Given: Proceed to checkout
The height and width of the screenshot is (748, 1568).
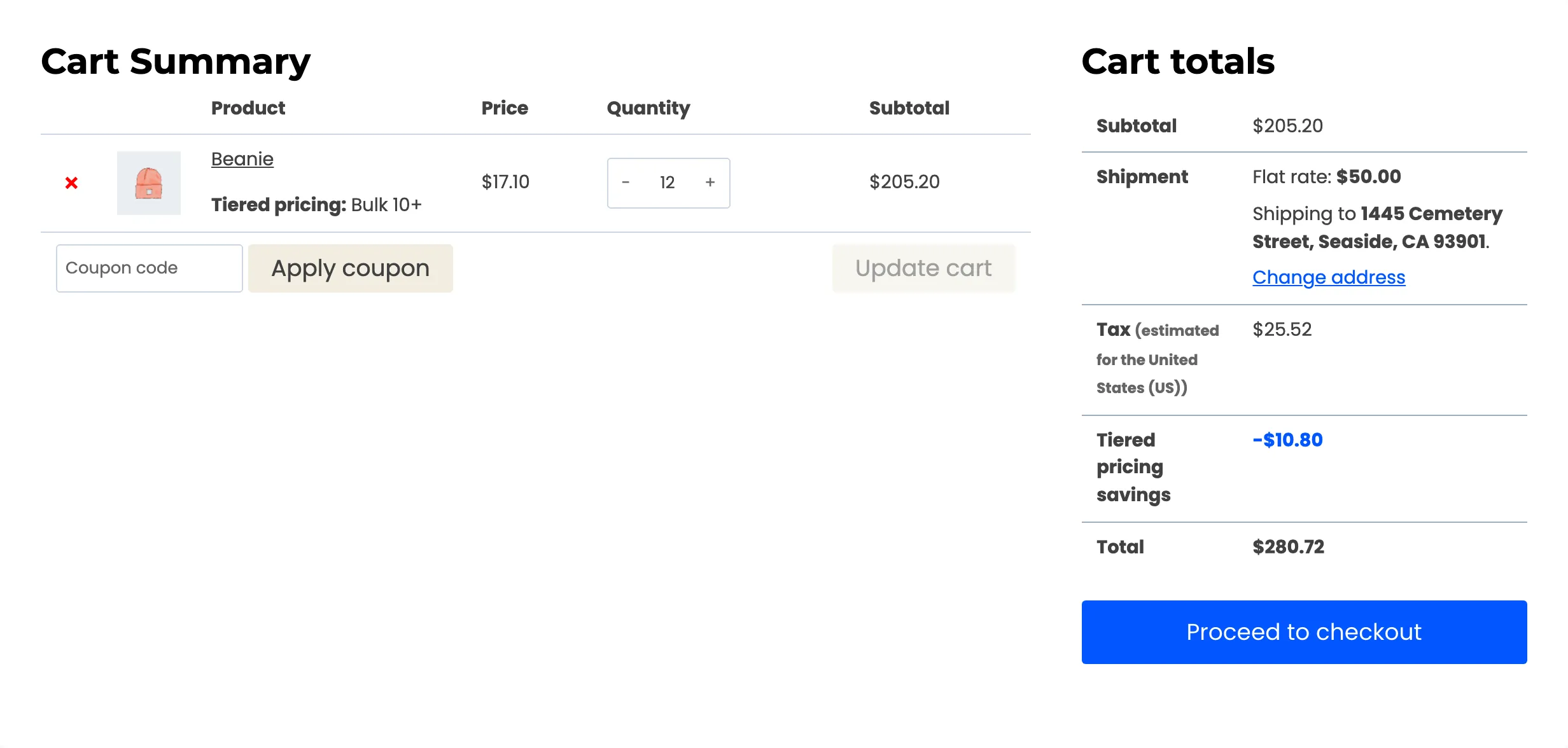Looking at the screenshot, I should [1304, 632].
